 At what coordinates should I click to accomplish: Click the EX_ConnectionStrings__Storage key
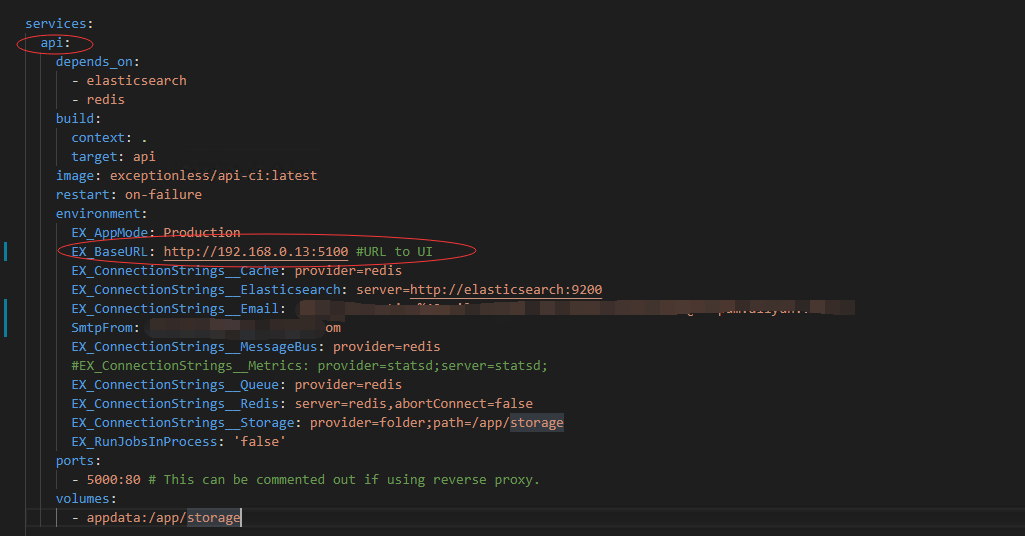click(183, 422)
